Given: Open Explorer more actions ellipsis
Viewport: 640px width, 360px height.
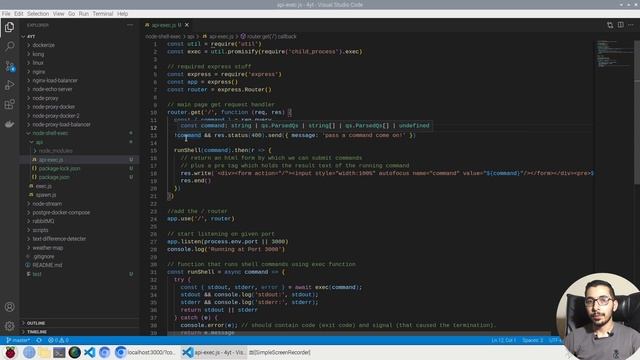Looking at the screenshot, I should (130, 25).
